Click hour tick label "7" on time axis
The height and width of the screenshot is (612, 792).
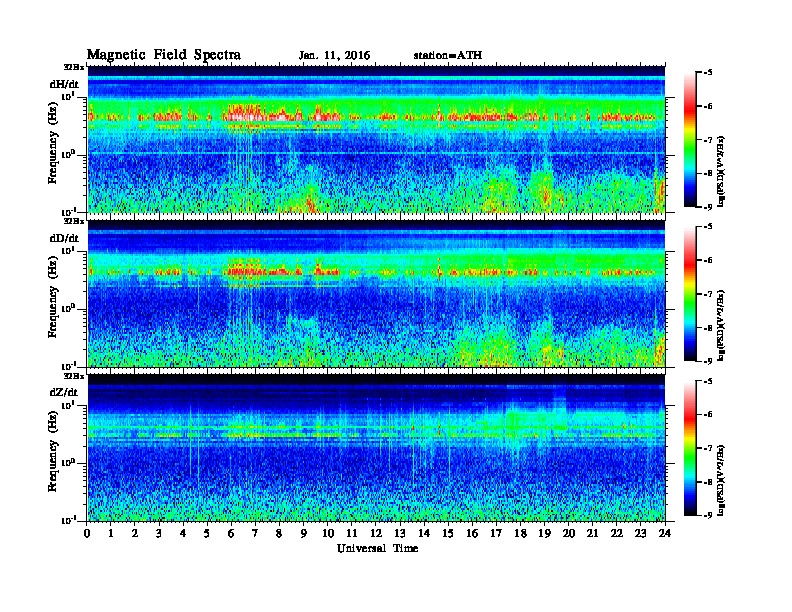coord(256,534)
